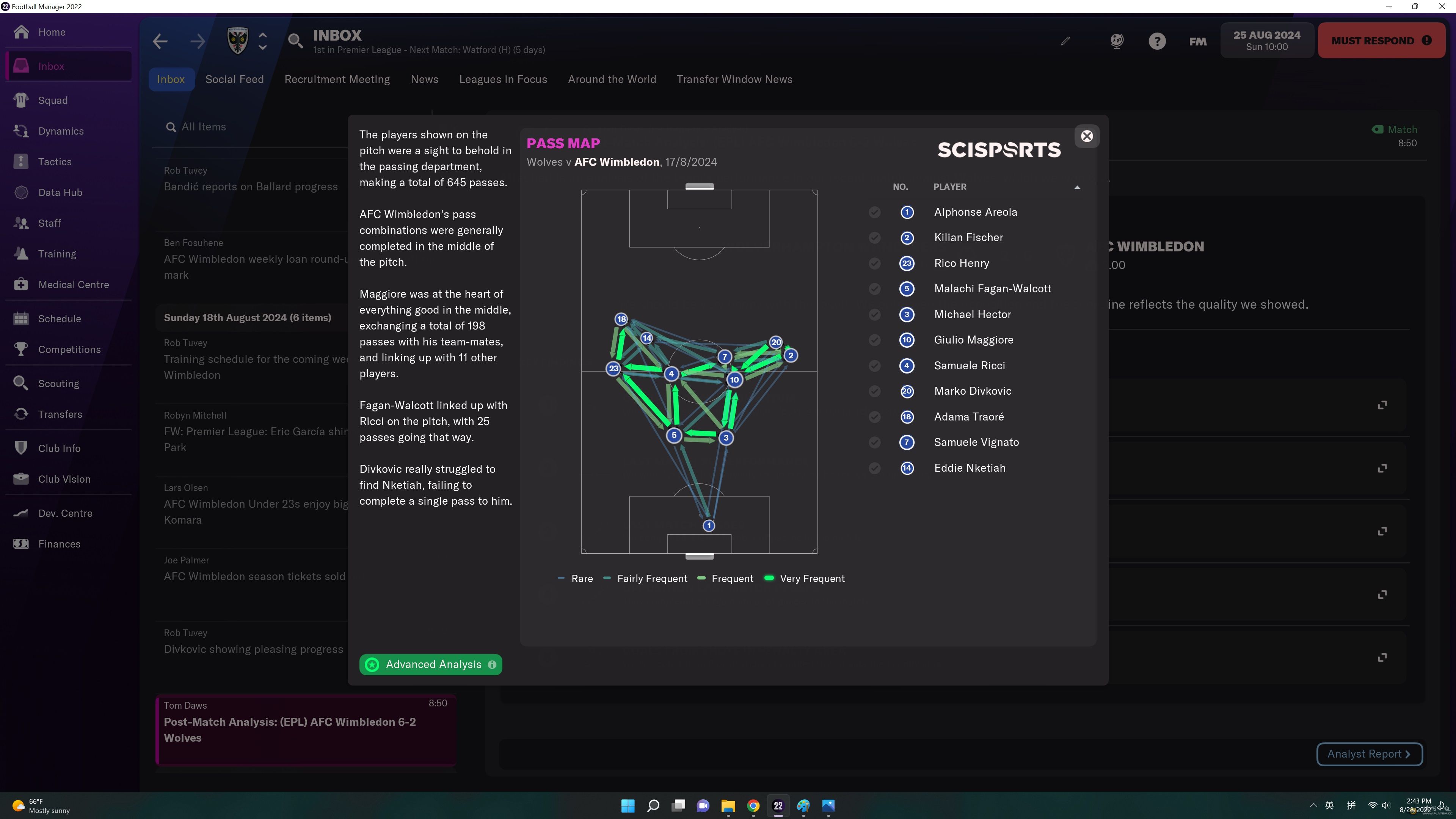
Task: Open the help question mark icon
Action: pyautogui.click(x=1157, y=41)
